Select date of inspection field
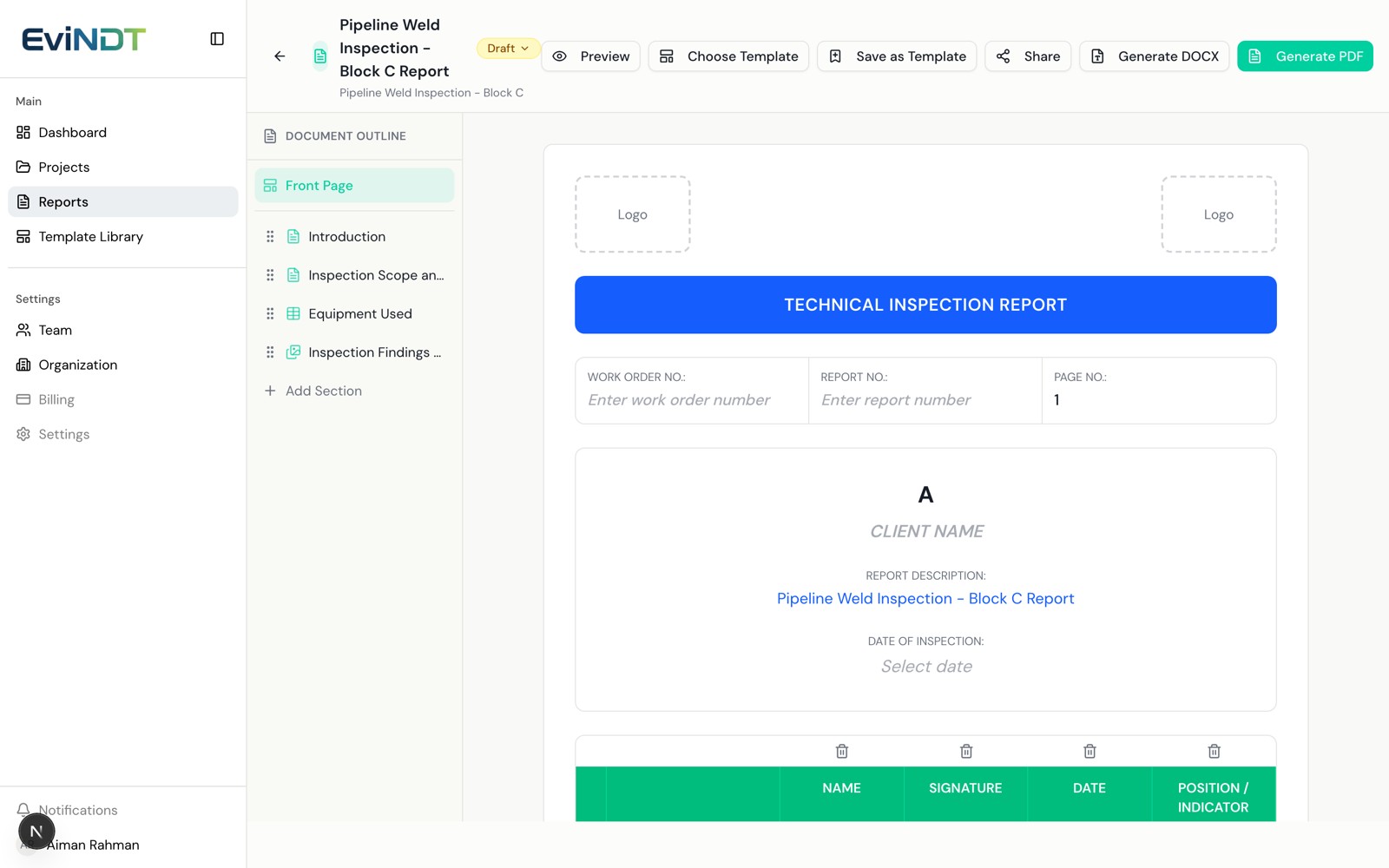The height and width of the screenshot is (868, 1389). [x=926, y=667]
